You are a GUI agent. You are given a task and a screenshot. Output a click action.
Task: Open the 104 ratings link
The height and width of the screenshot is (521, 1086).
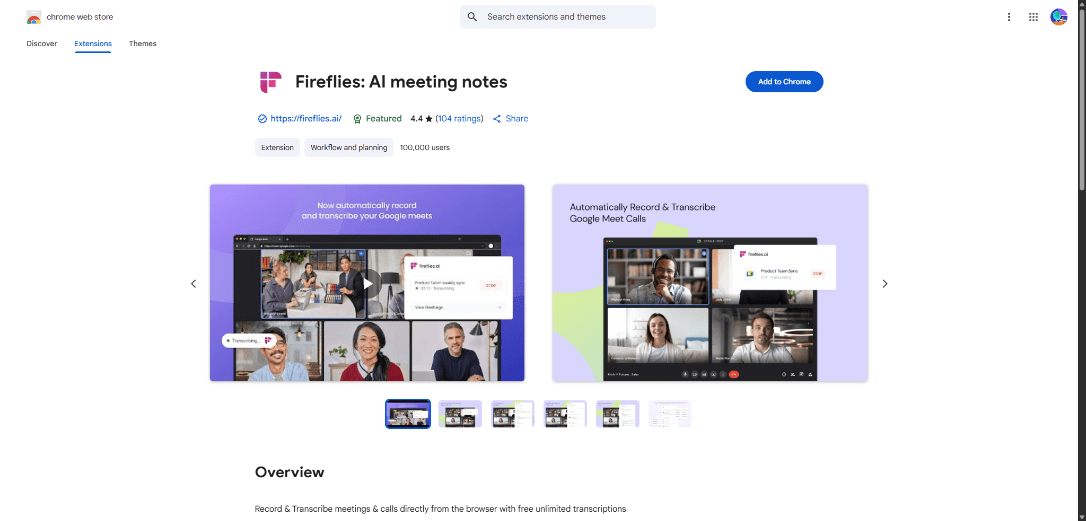tap(459, 118)
